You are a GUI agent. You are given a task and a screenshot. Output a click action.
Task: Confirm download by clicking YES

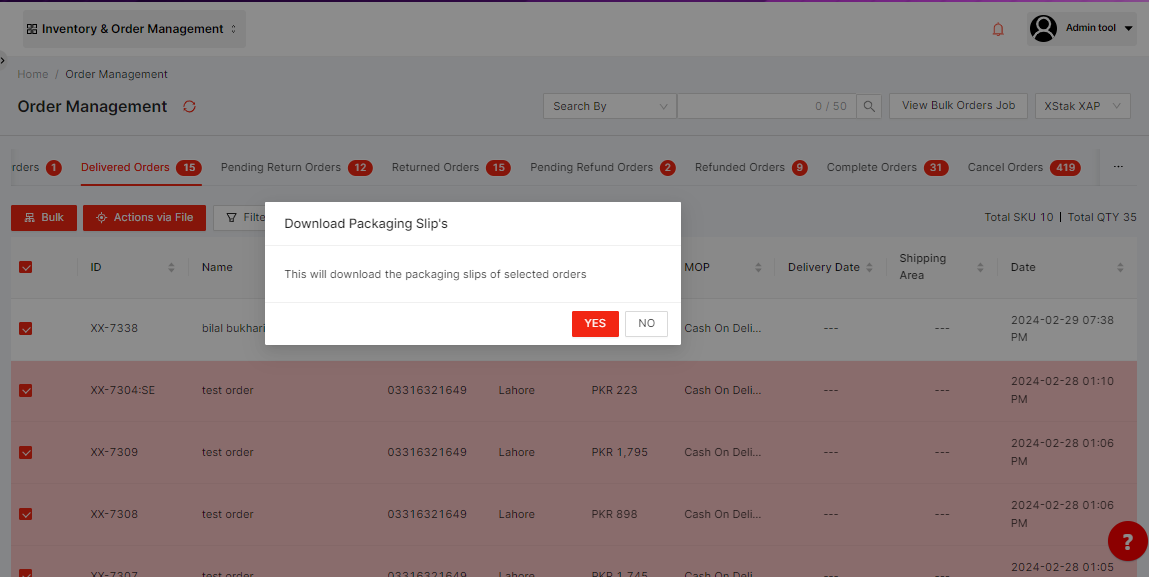click(595, 323)
